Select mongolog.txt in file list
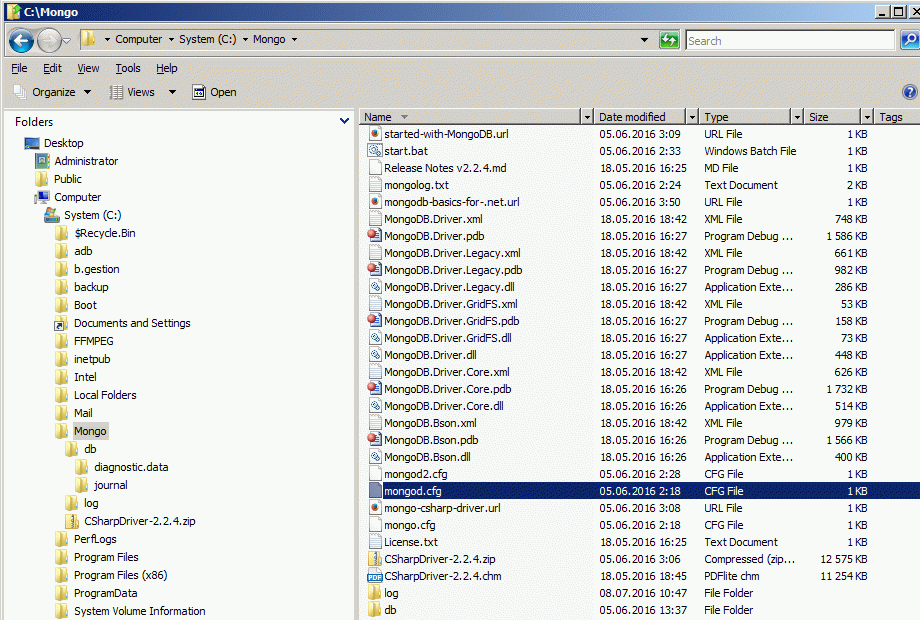Screen dimensions: 920x620 click(x=416, y=185)
